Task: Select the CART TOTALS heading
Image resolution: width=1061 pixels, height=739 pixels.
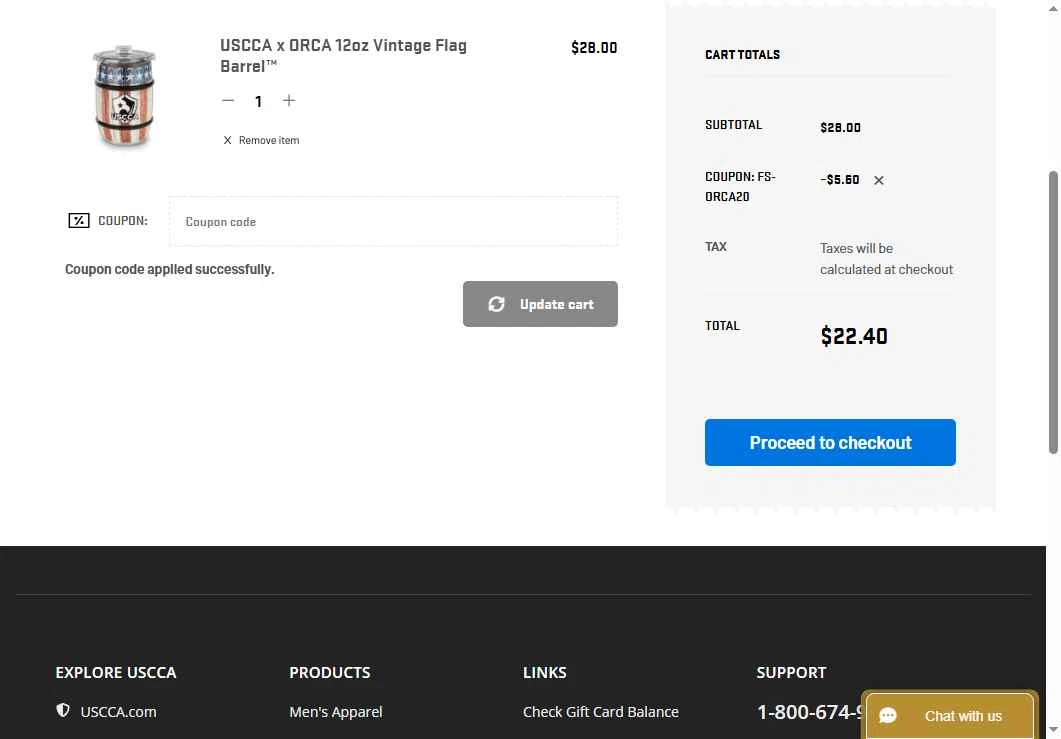Action: 742,55
